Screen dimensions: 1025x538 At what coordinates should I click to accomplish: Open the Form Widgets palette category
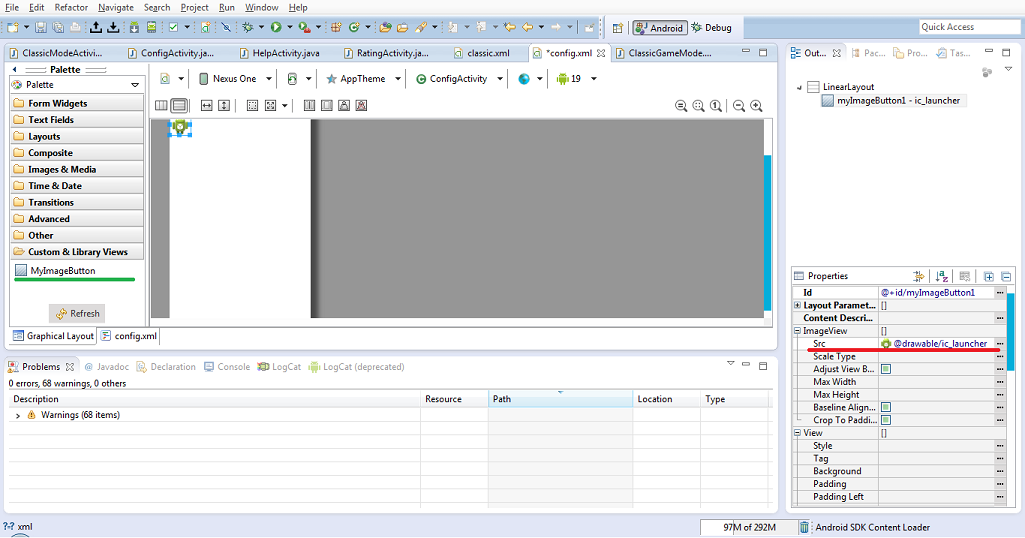coord(77,103)
